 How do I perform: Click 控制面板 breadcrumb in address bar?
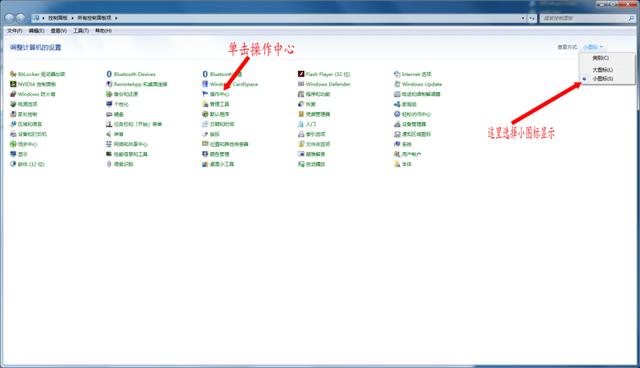click(58, 18)
